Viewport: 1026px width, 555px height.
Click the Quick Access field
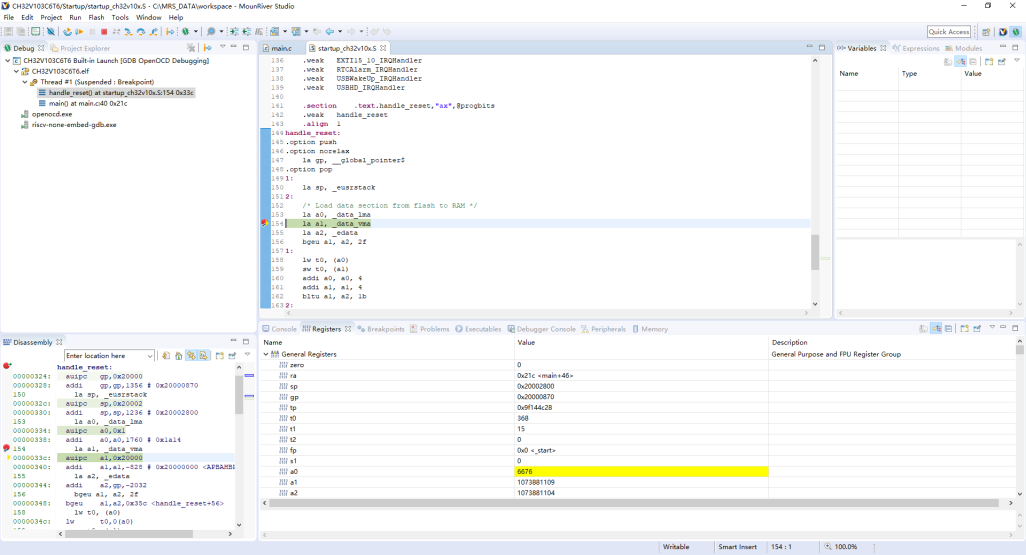click(948, 32)
